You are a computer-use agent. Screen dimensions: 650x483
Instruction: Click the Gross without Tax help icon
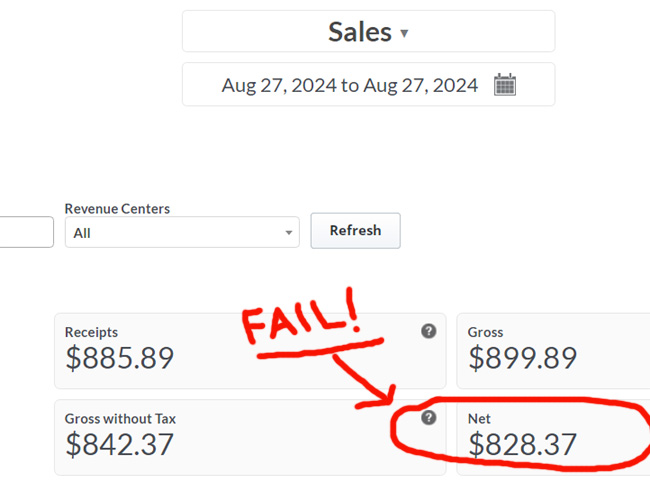pos(429,417)
